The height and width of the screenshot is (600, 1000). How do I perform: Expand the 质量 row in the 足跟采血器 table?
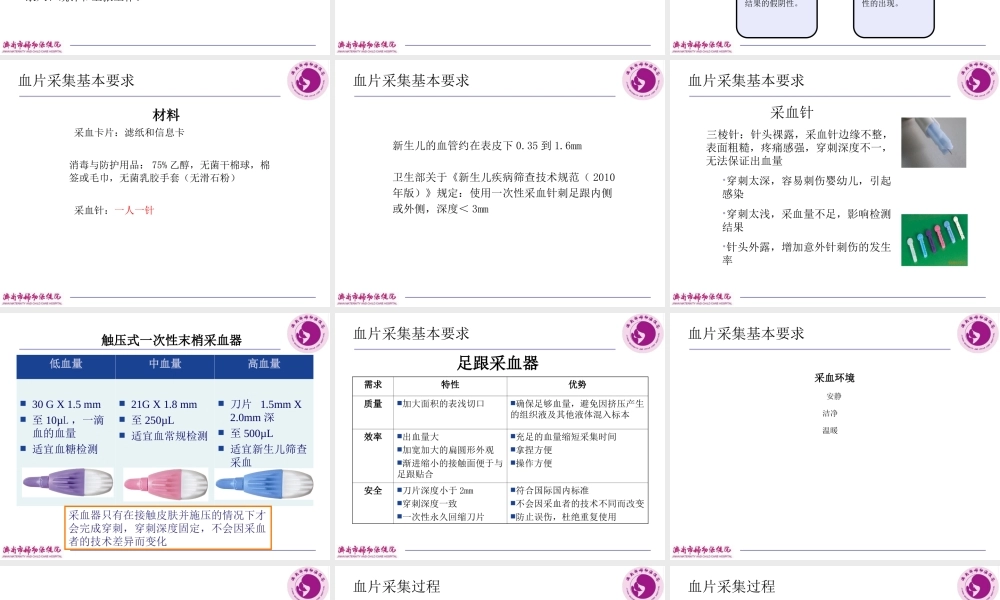click(372, 405)
